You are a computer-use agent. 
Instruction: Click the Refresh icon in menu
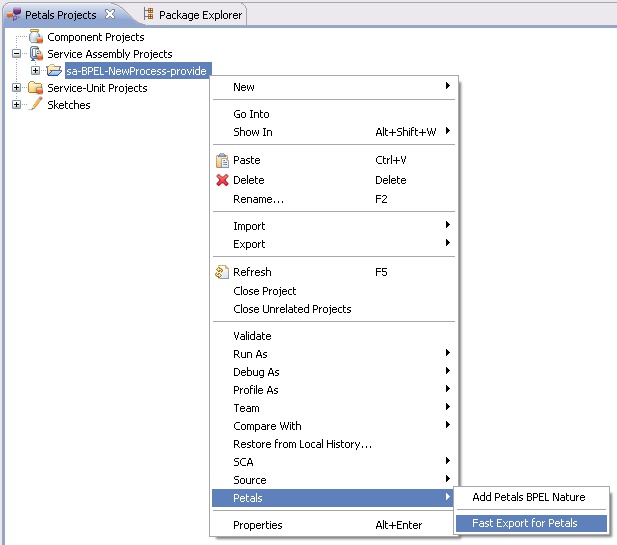pos(222,272)
